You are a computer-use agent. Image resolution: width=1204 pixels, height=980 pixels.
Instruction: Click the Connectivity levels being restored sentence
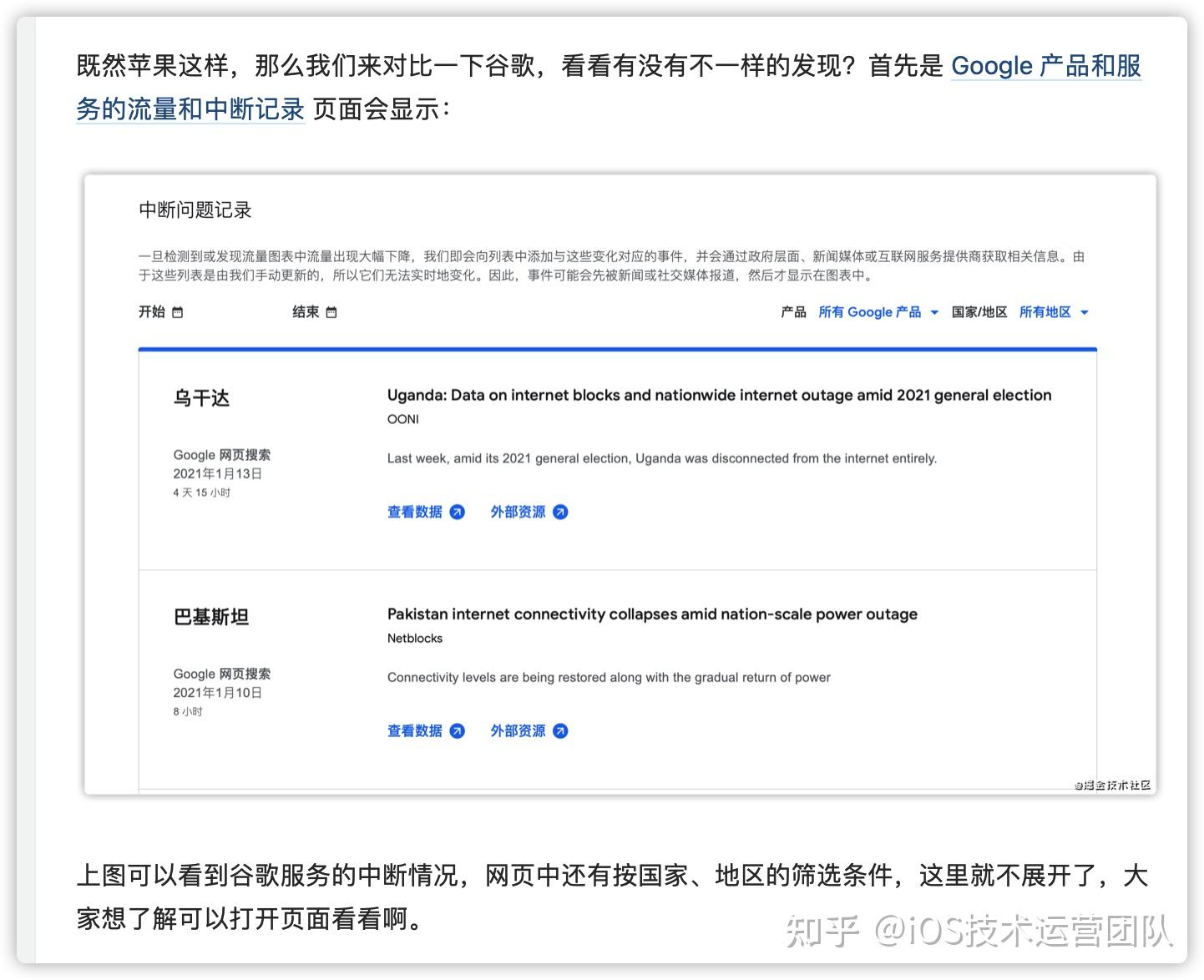(609, 677)
